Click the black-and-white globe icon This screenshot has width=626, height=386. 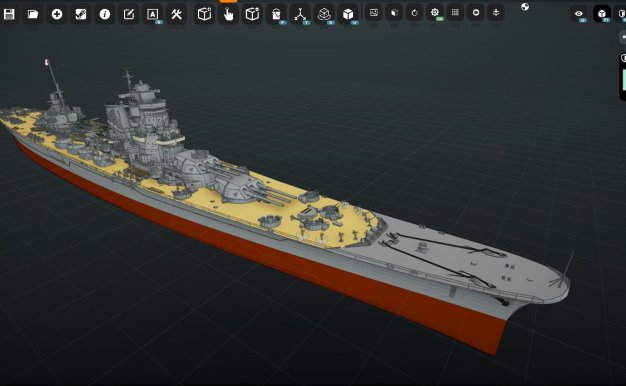(x=525, y=6)
